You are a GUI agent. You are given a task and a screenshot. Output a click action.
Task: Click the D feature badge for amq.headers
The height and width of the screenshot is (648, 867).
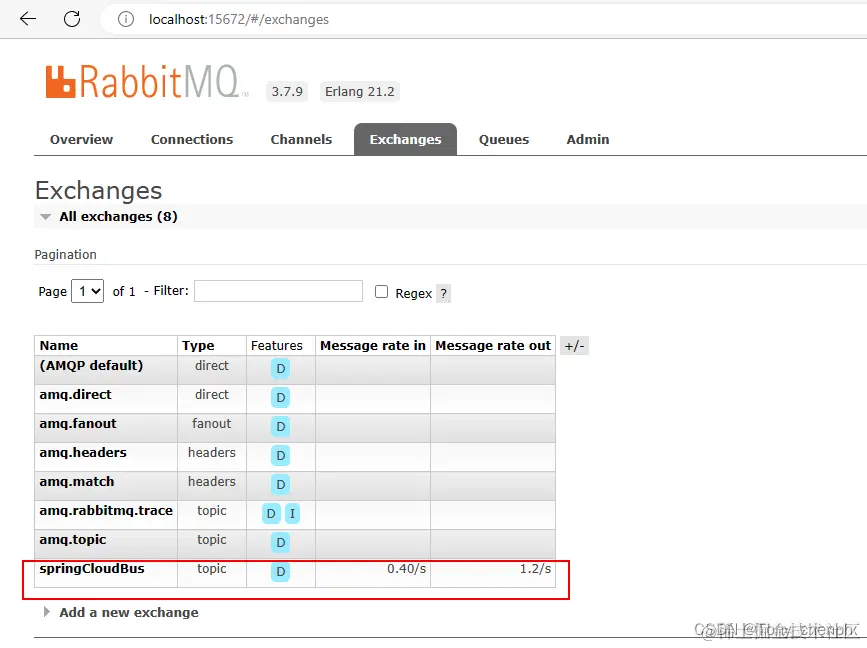click(280, 456)
